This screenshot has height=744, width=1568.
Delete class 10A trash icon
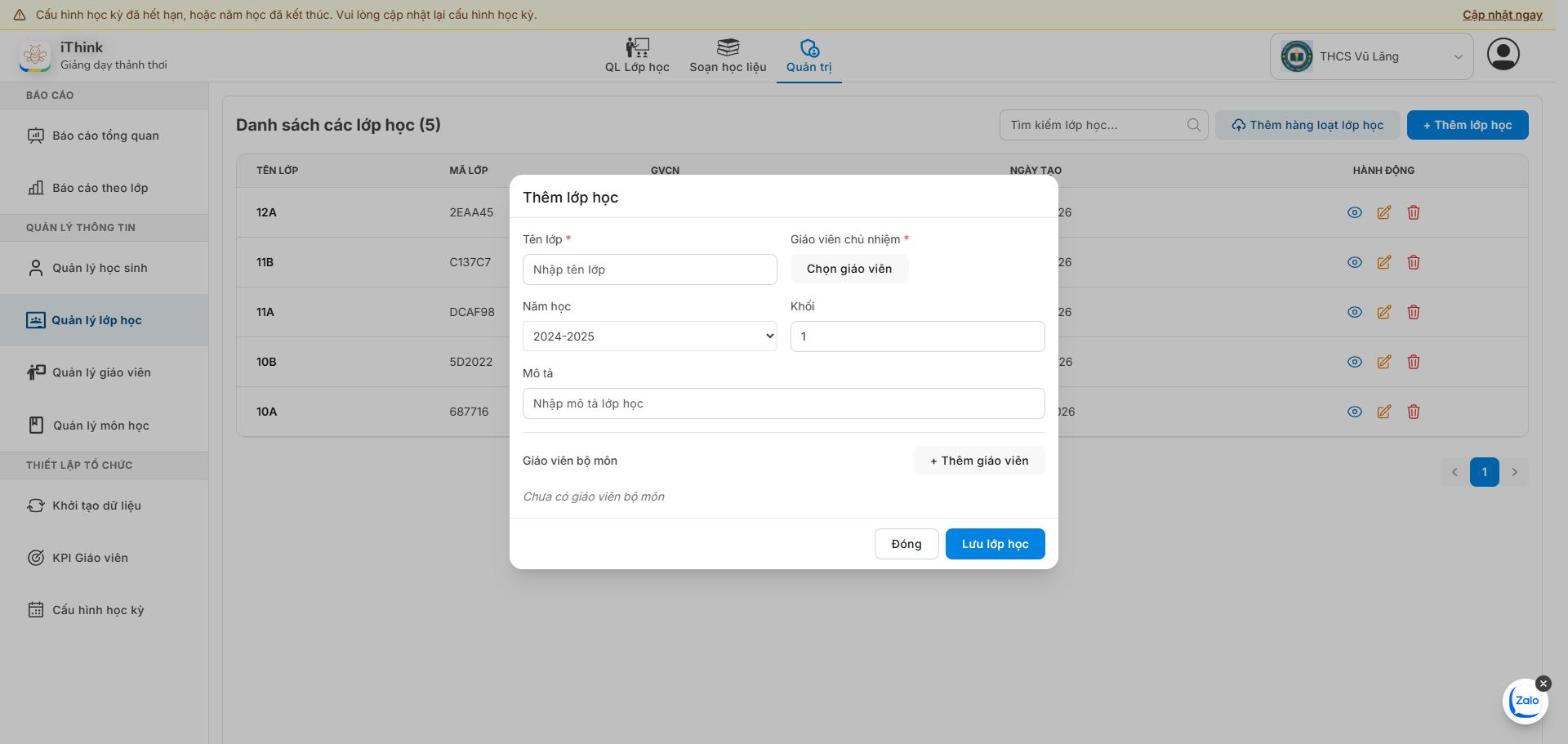1414,411
